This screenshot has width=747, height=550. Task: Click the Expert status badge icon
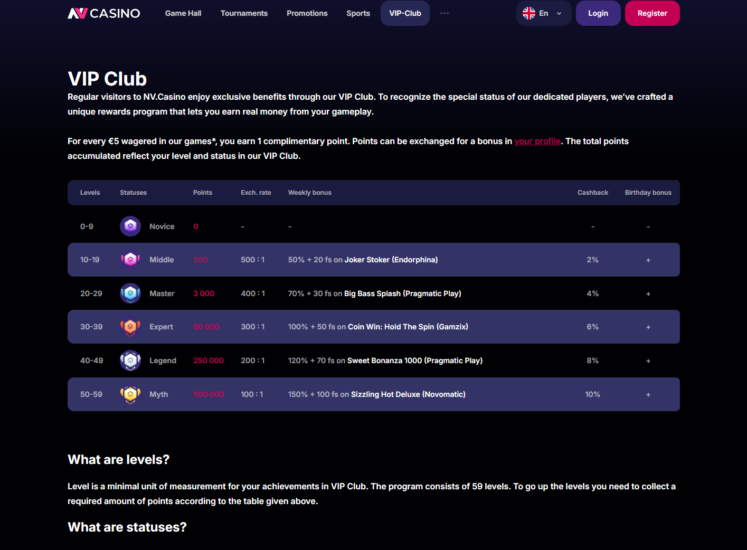(x=130, y=327)
